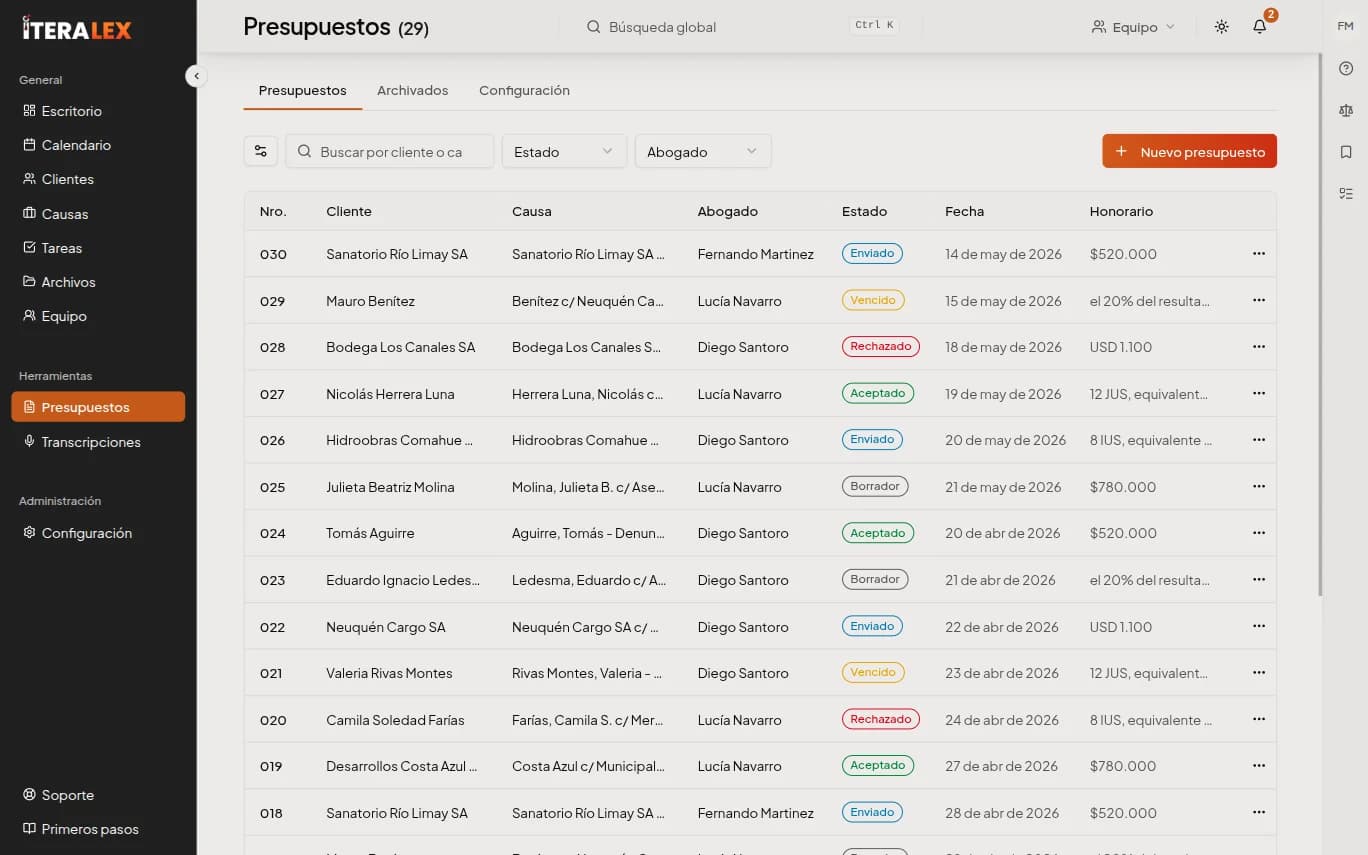The width and height of the screenshot is (1368, 855).
Task: Open actions menu for budget 027
Action: point(1259,393)
